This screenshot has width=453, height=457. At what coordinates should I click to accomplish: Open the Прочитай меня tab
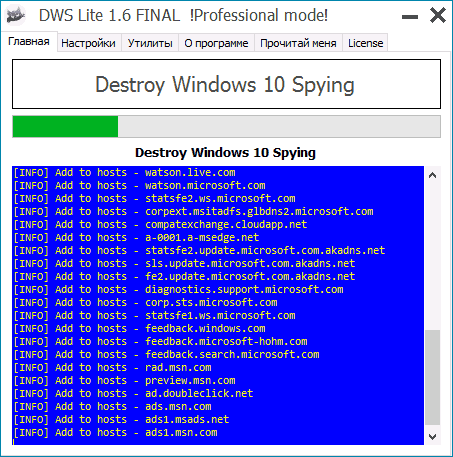(x=298, y=43)
